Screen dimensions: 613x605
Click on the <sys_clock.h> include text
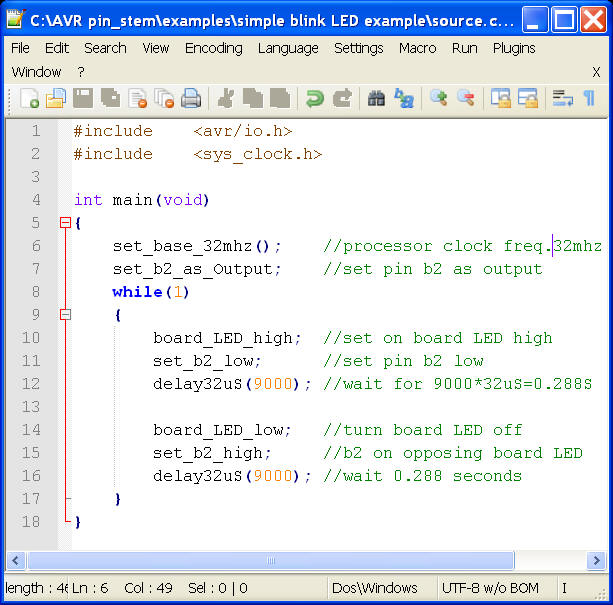[257, 154]
